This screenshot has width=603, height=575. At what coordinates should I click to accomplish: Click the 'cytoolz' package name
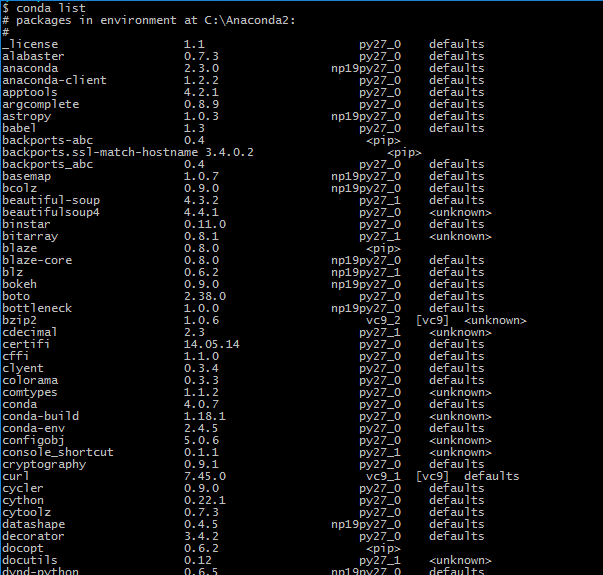point(27,512)
